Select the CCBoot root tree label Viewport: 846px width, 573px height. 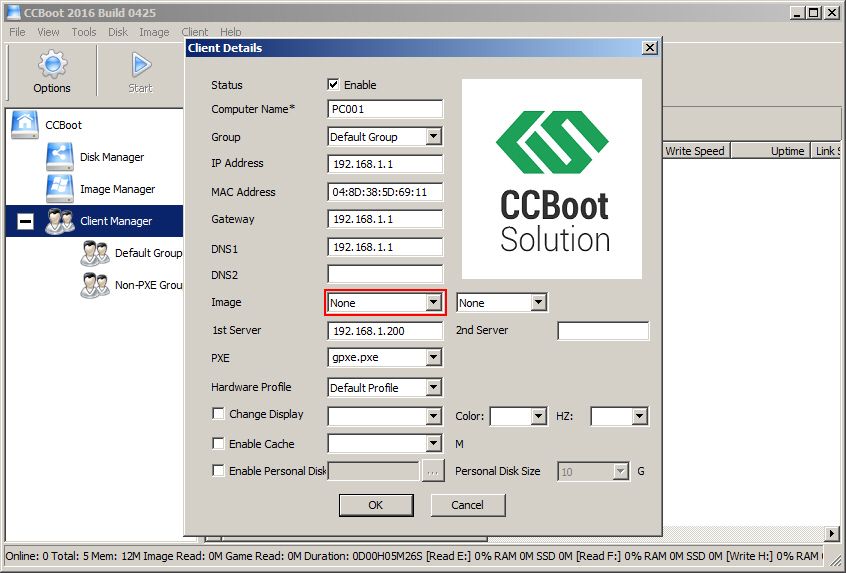pyautogui.click(x=64, y=125)
